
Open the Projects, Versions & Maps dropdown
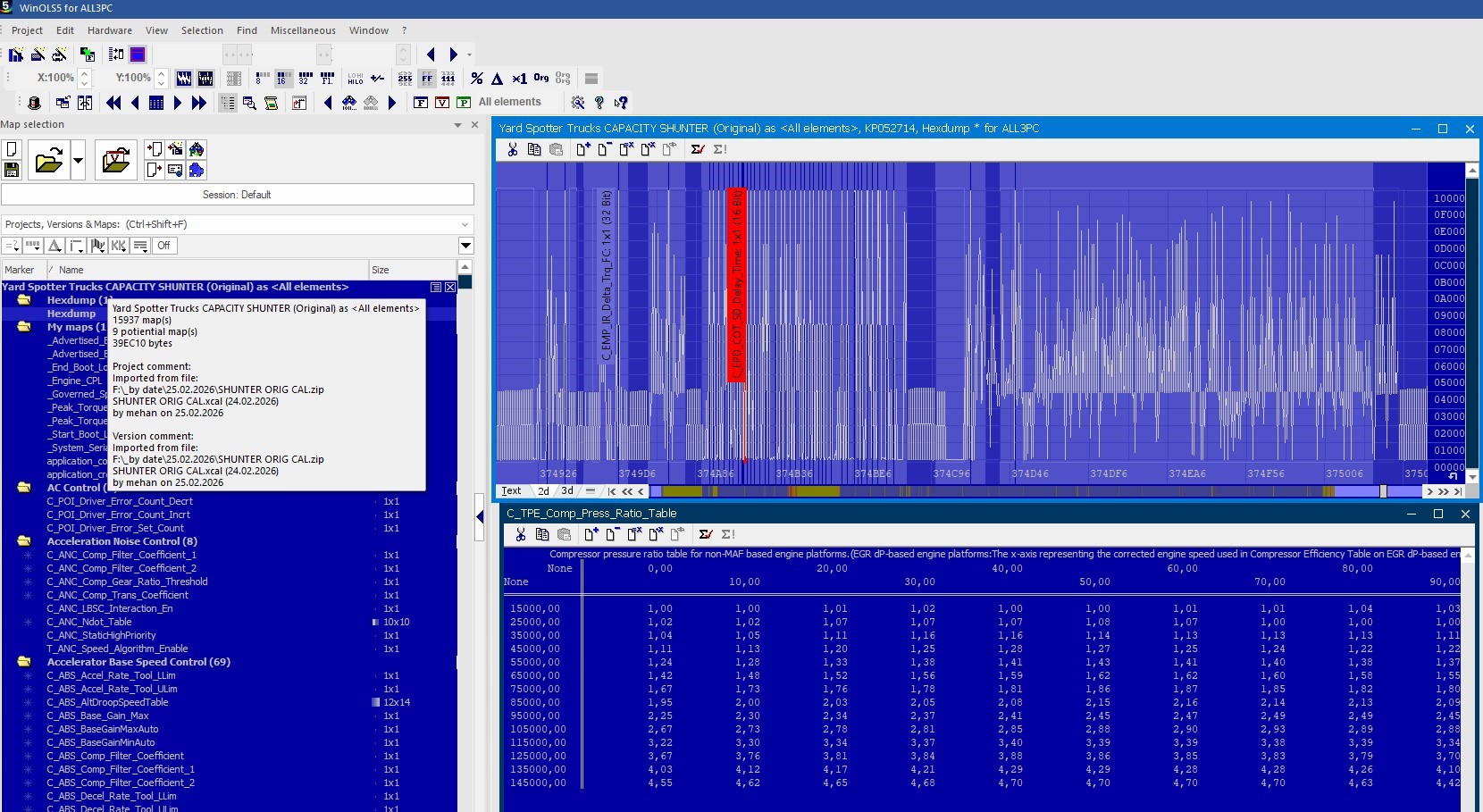[465, 224]
